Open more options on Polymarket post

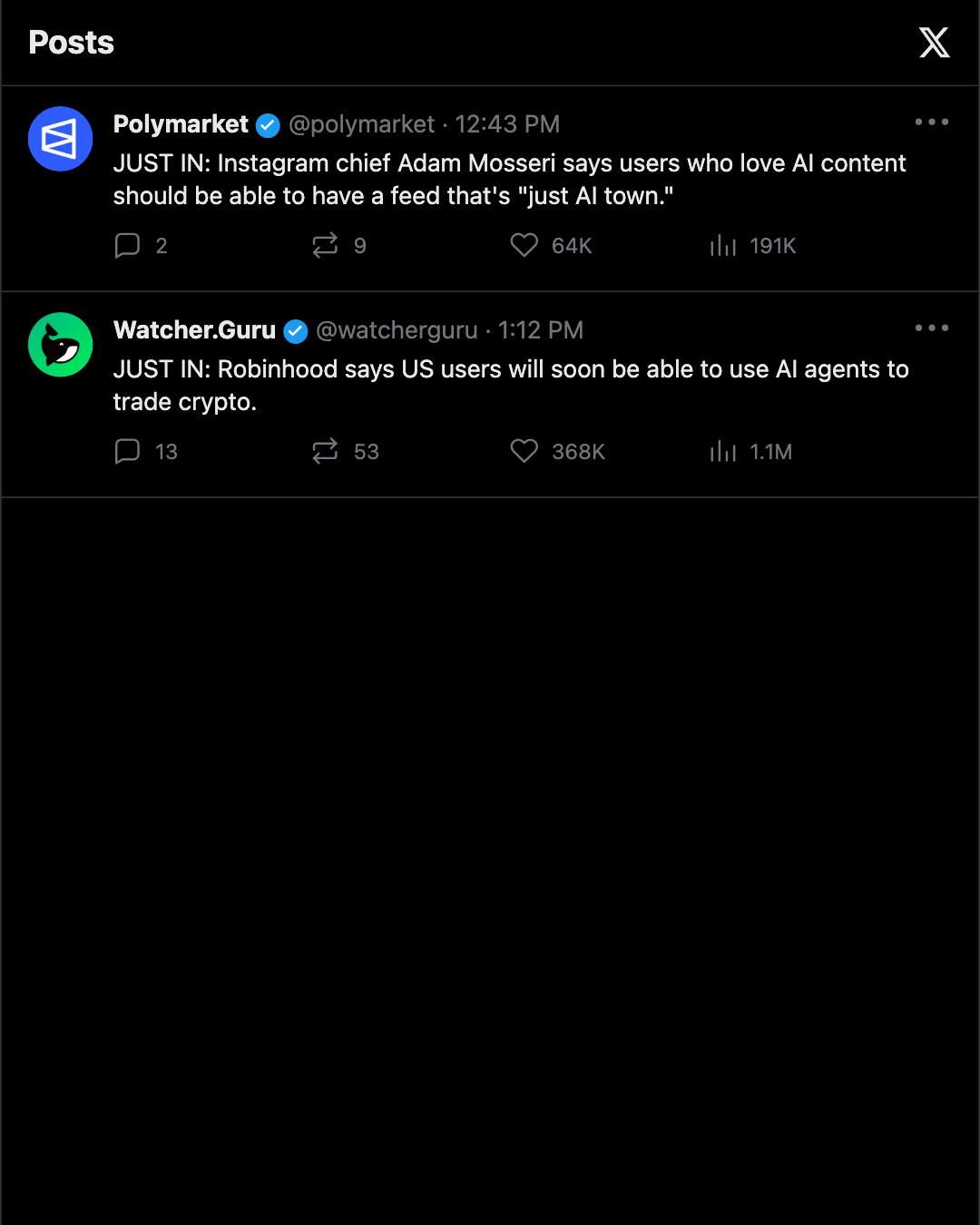pyautogui.click(x=932, y=122)
